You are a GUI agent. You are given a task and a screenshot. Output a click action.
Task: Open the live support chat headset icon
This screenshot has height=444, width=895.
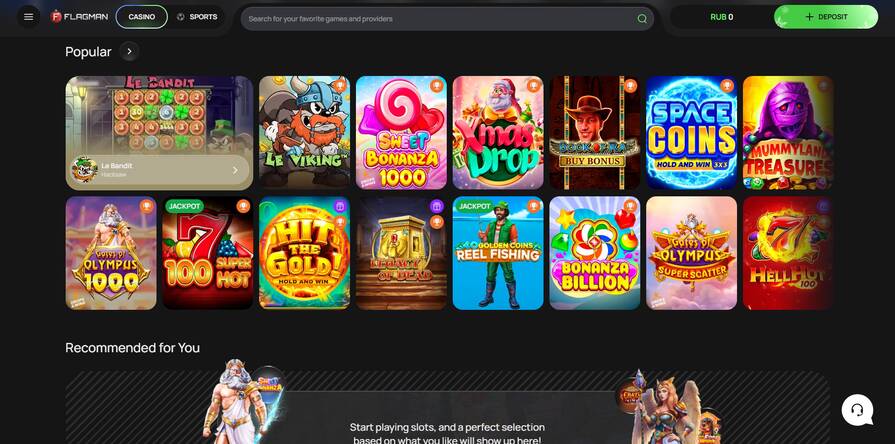[x=857, y=410]
